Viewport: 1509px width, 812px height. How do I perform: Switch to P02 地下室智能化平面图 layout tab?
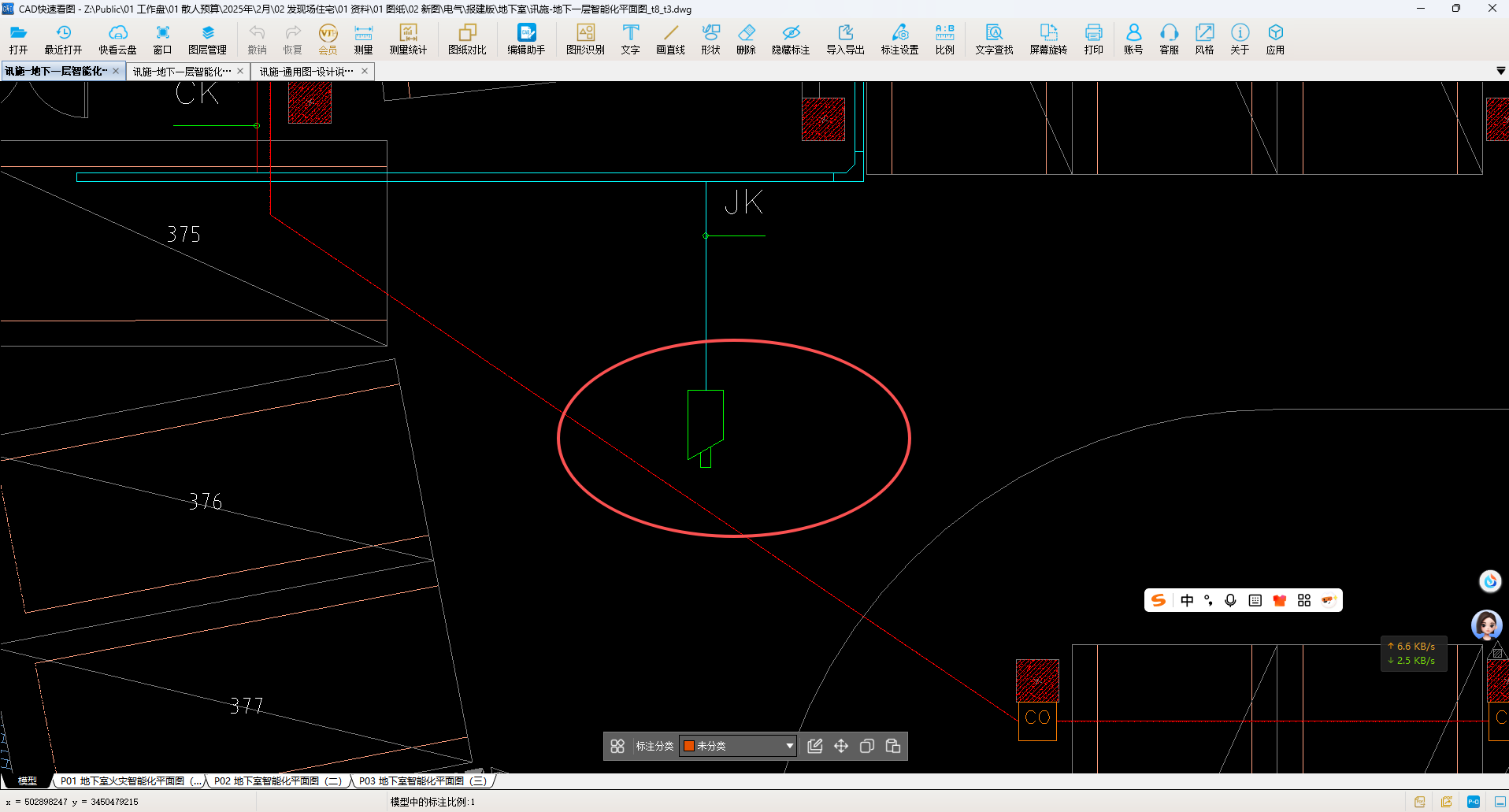277,781
